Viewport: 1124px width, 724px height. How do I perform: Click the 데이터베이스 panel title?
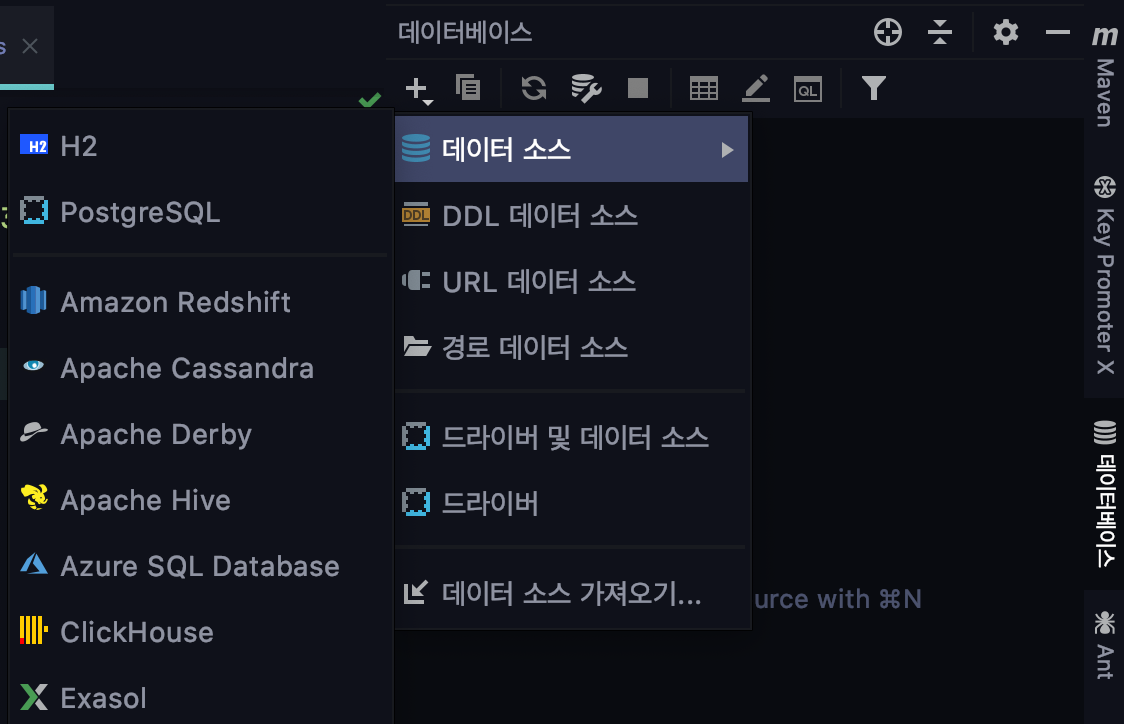coord(465,32)
